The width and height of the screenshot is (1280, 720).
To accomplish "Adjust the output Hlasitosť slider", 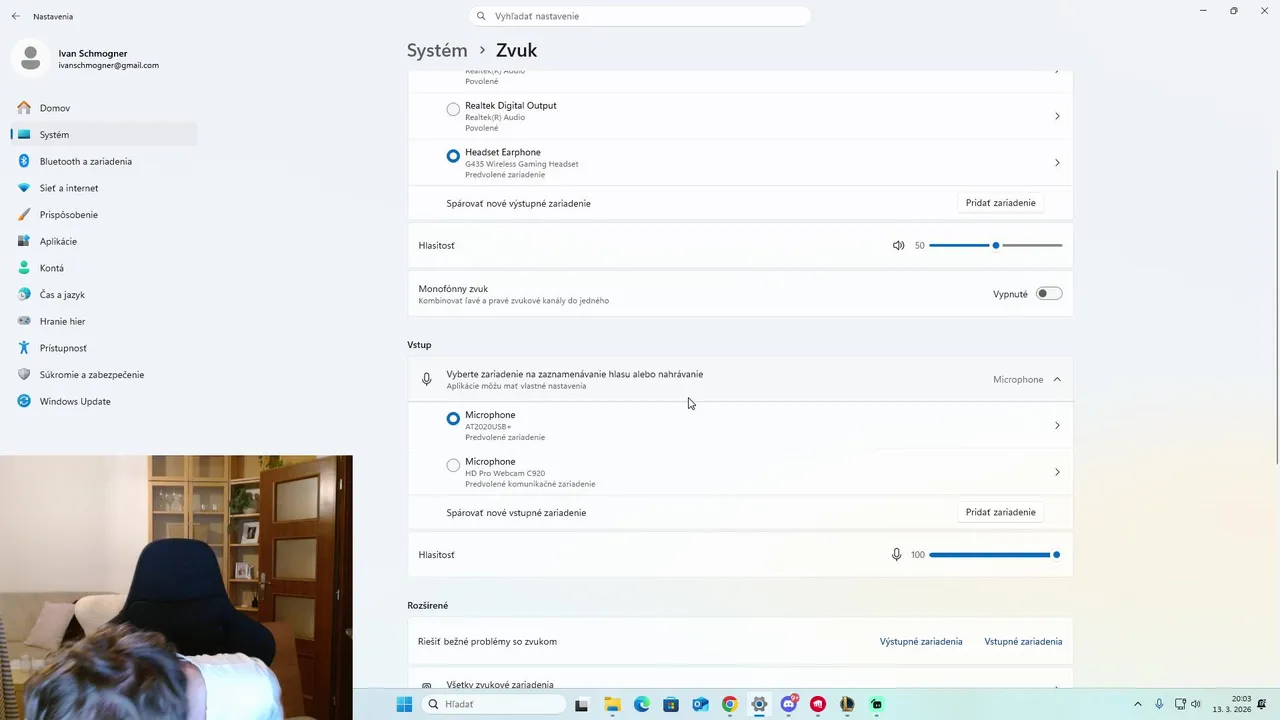I will [x=996, y=245].
